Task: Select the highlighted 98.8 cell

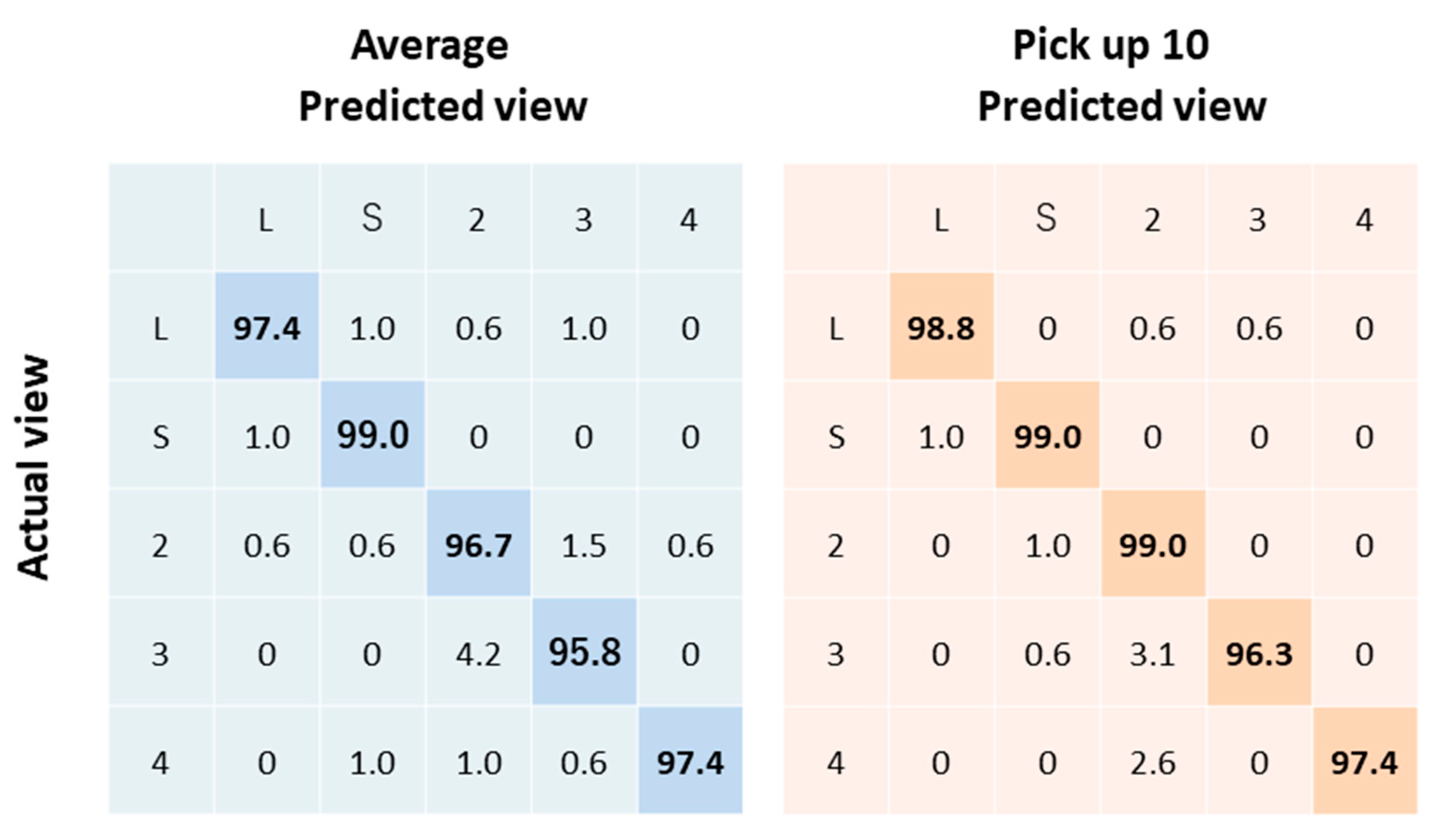Action: [941, 328]
